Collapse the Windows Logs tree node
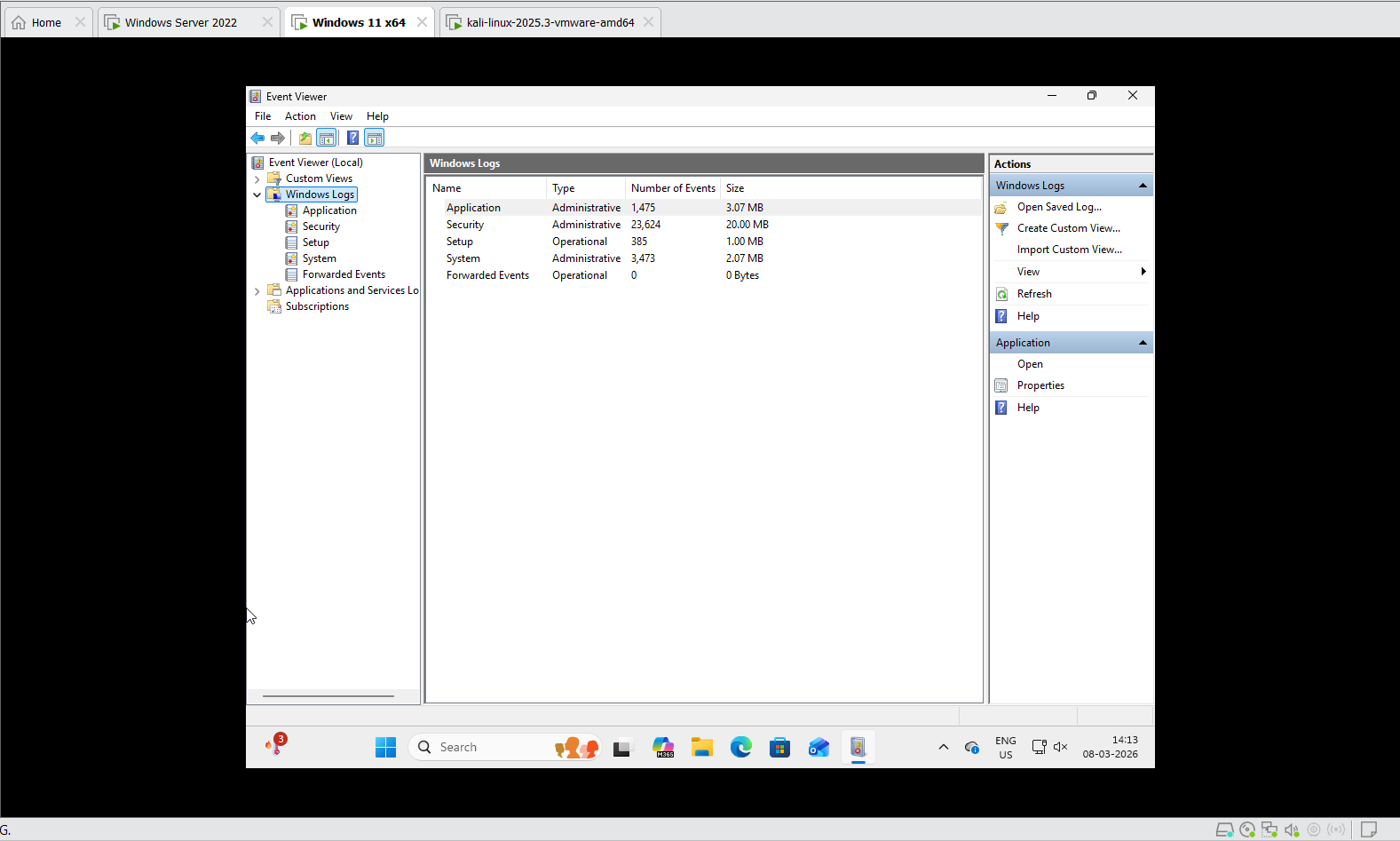Screen dimensions: 1400x841 click(x=257, y=194)
